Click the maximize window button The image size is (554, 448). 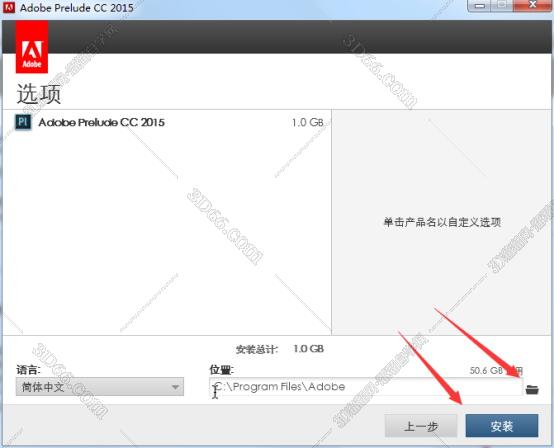[502, 5]
